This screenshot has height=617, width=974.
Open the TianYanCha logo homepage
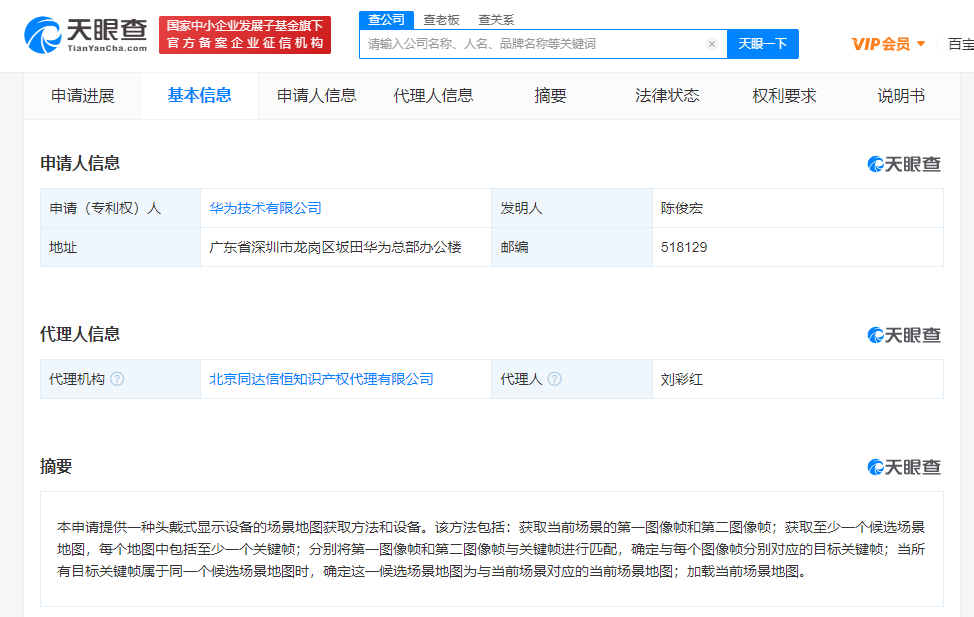point(86,35)
